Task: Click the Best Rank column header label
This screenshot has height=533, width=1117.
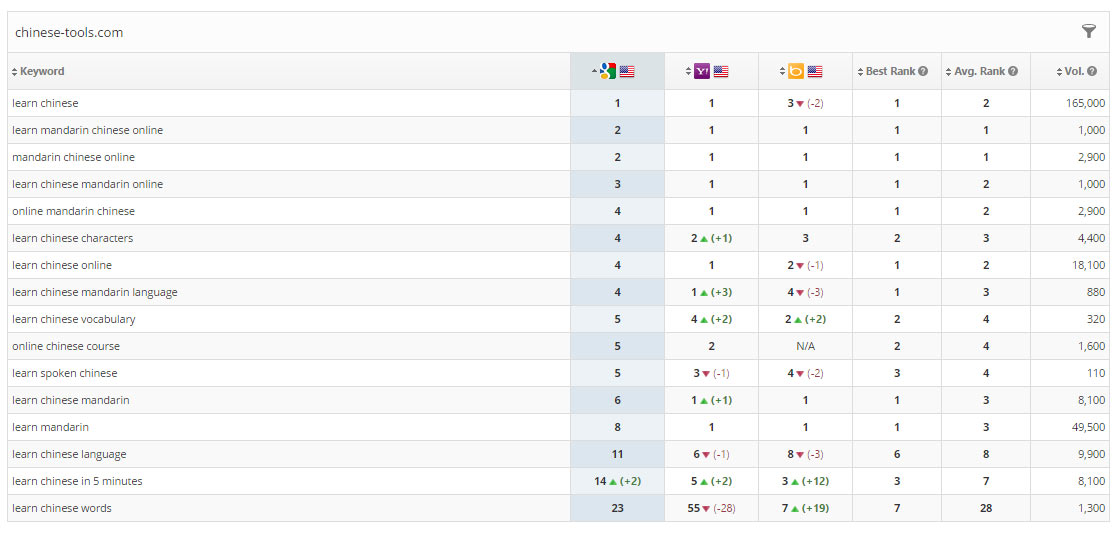Action: (890, 72)
